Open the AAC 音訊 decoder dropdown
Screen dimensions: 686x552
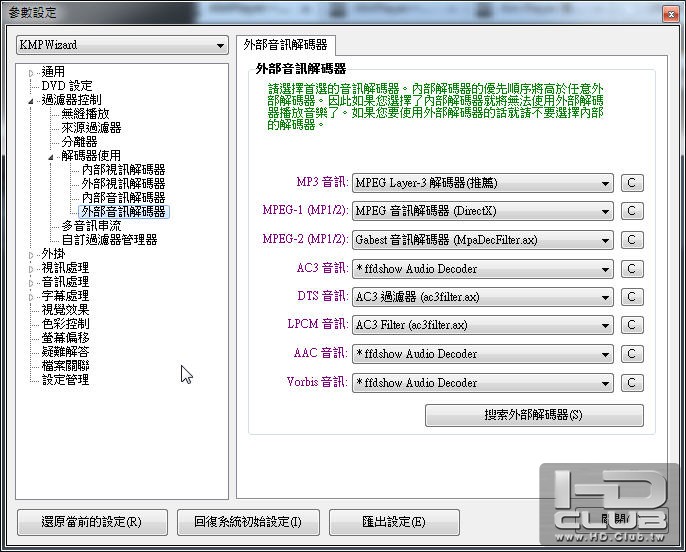[x=483, y=354]
